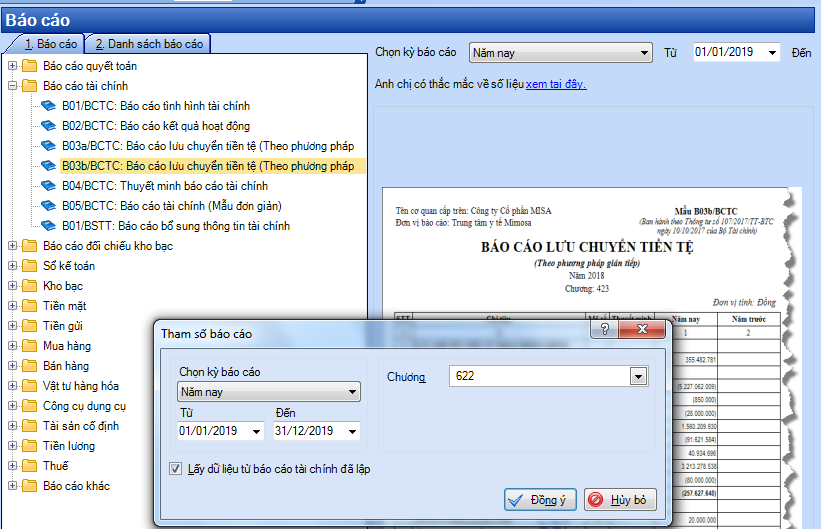
Task: Click the B01/BCTC report book icon
Action: pos(49,106)
